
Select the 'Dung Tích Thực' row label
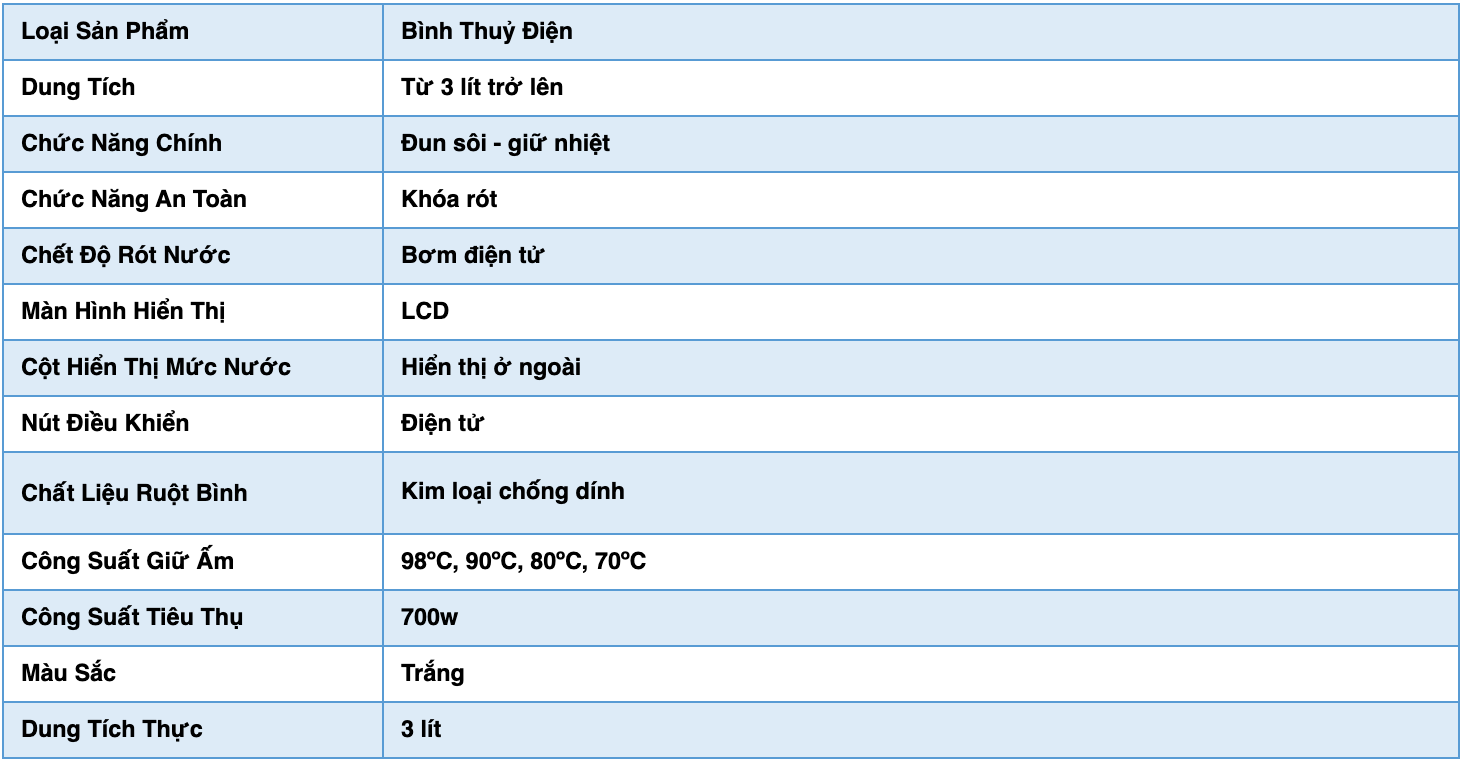112,729
